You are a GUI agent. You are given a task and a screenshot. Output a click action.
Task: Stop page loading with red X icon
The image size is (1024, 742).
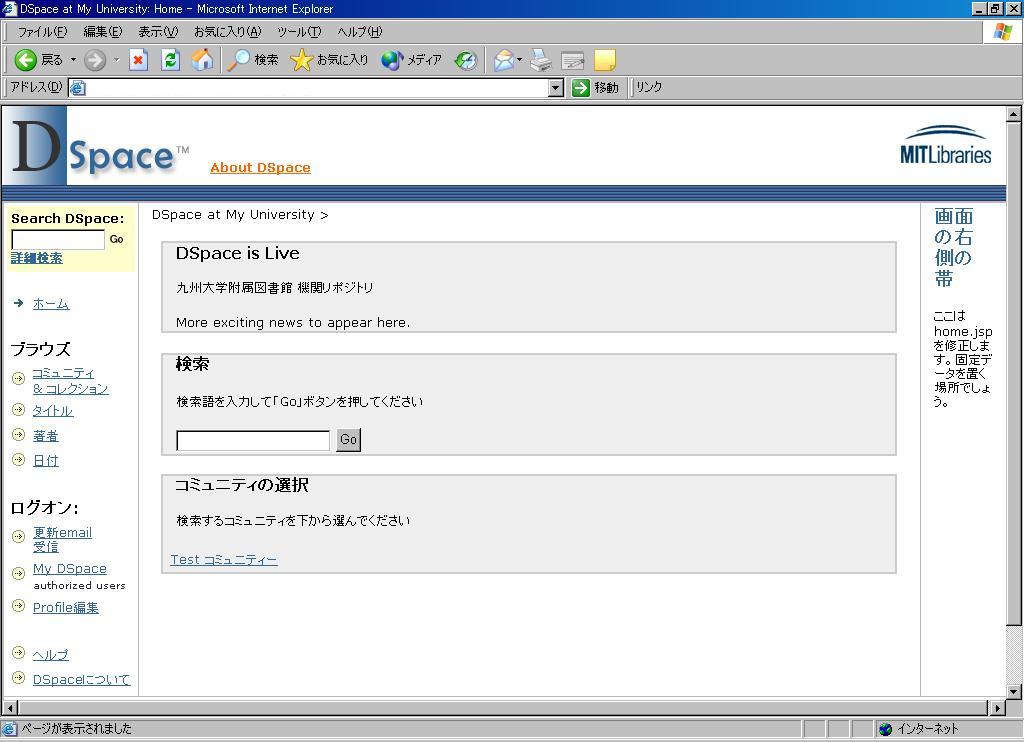pyautogui.click(x=138, y=60)
